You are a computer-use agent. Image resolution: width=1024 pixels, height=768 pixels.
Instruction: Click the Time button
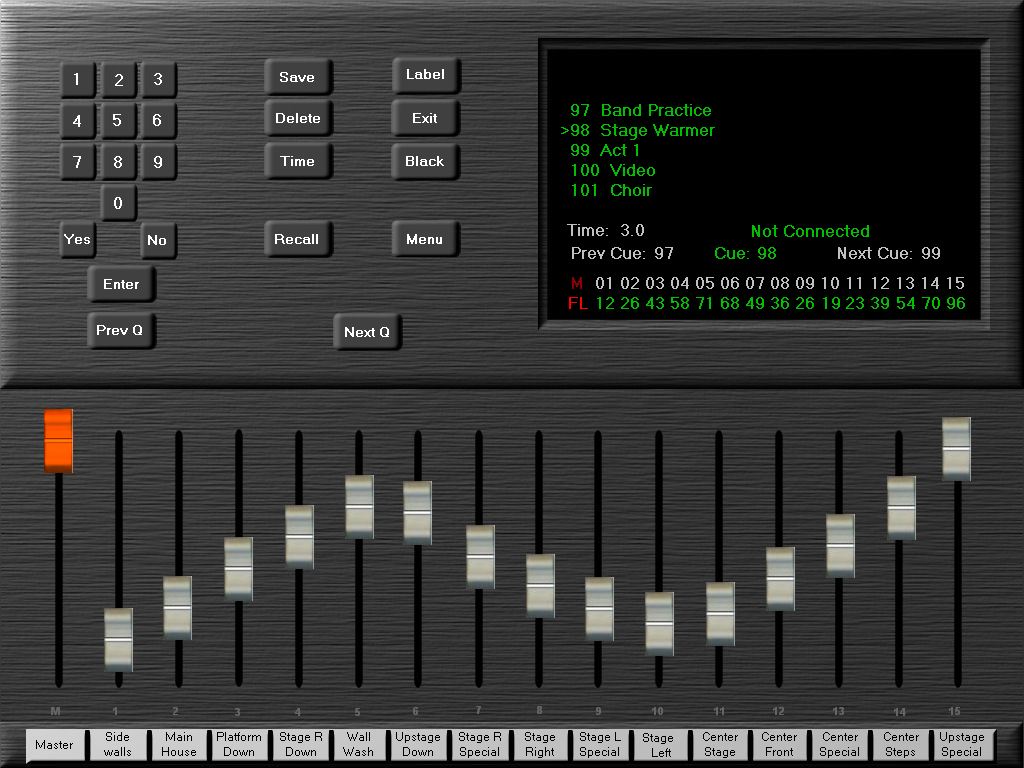tap(298, 161)
